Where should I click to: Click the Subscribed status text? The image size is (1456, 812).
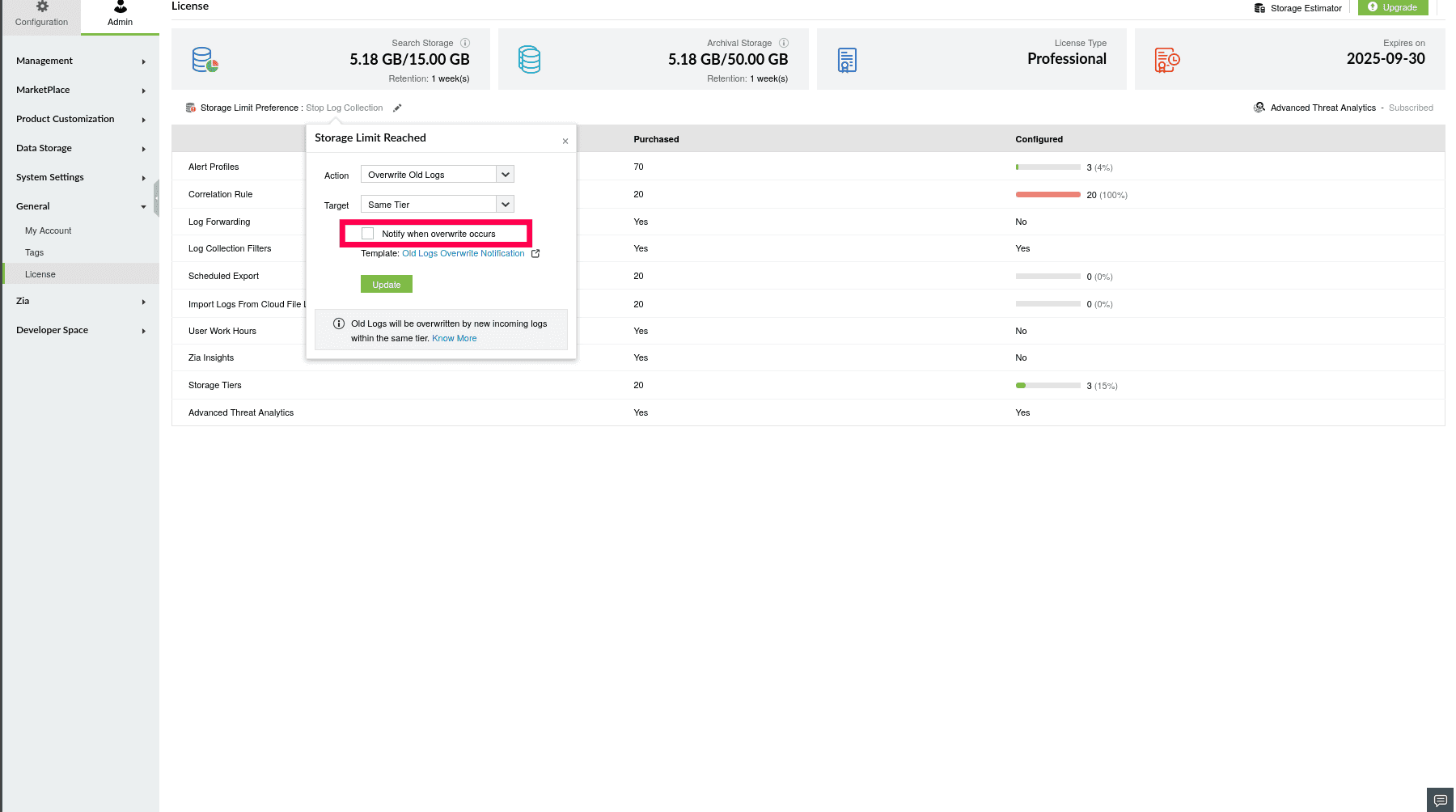click(1411, 108)
